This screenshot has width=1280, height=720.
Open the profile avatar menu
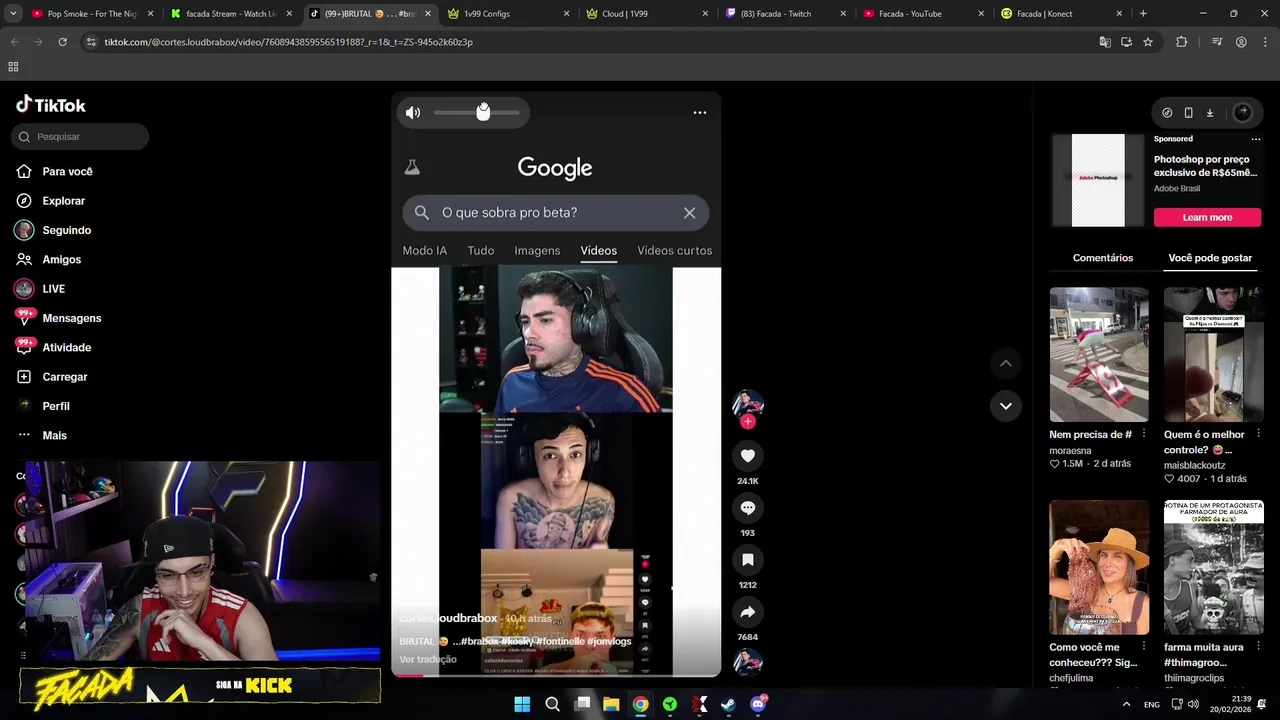pos(1243,113)
